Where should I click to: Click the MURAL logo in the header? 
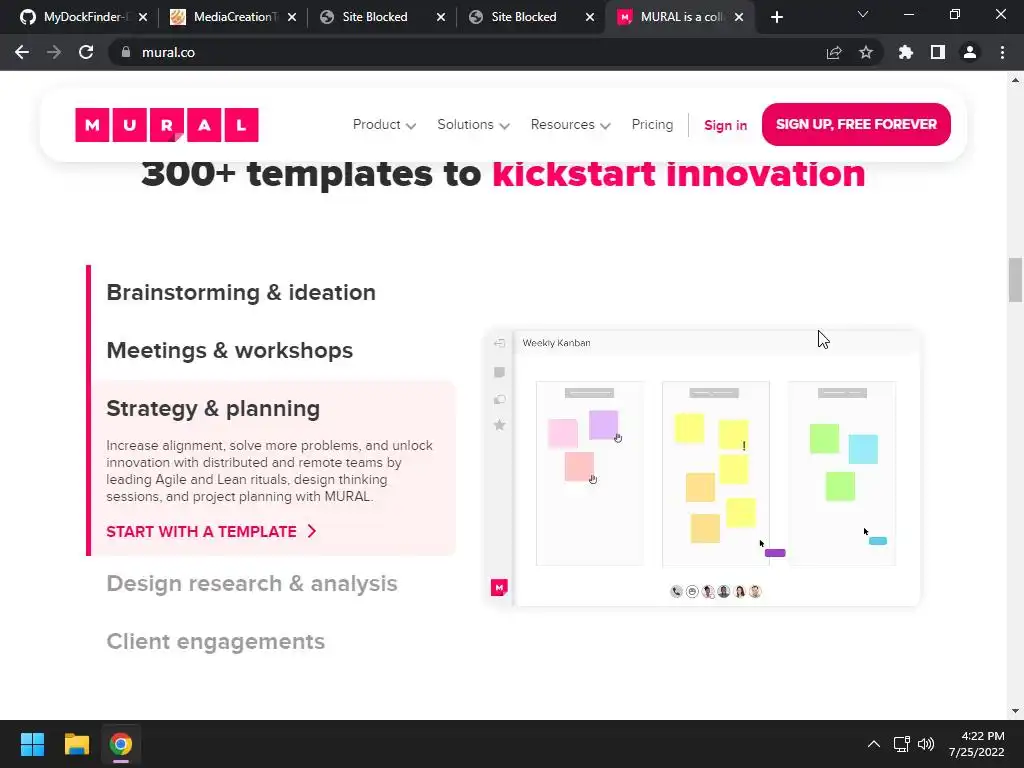[167, 125]
